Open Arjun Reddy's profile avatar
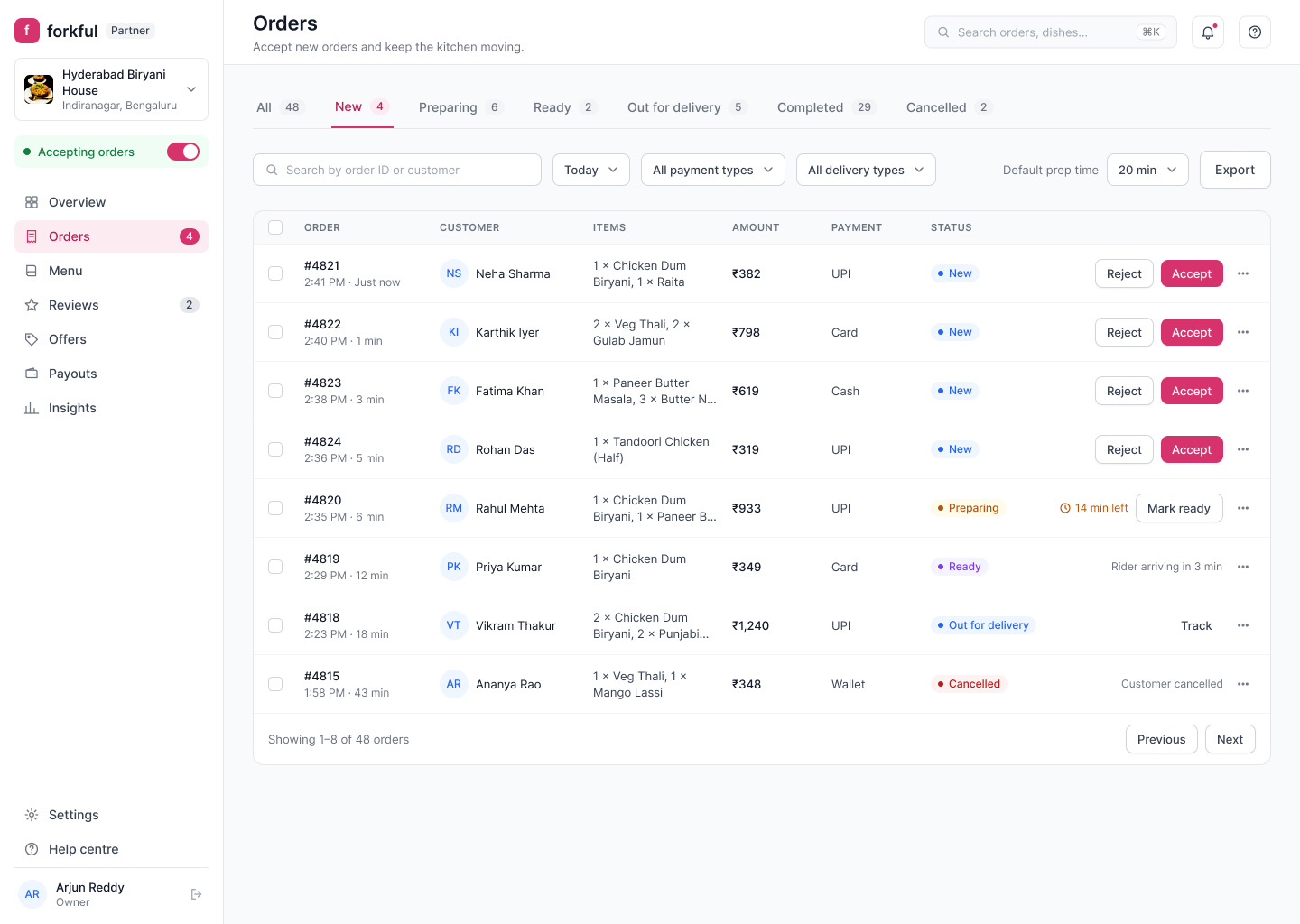This screenshot has width=1300, height=924. click(32, 894)
